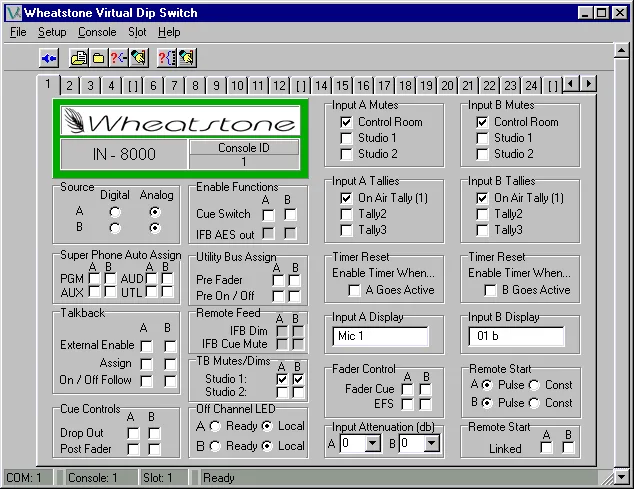This screenshot has width=634, height=489.
Task: Click the Input A Display field showing Mic 1
Action: [x=380, y=337]
